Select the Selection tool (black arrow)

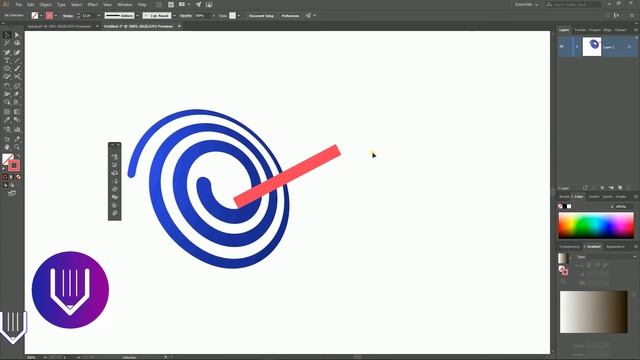(x=7, y=35)
